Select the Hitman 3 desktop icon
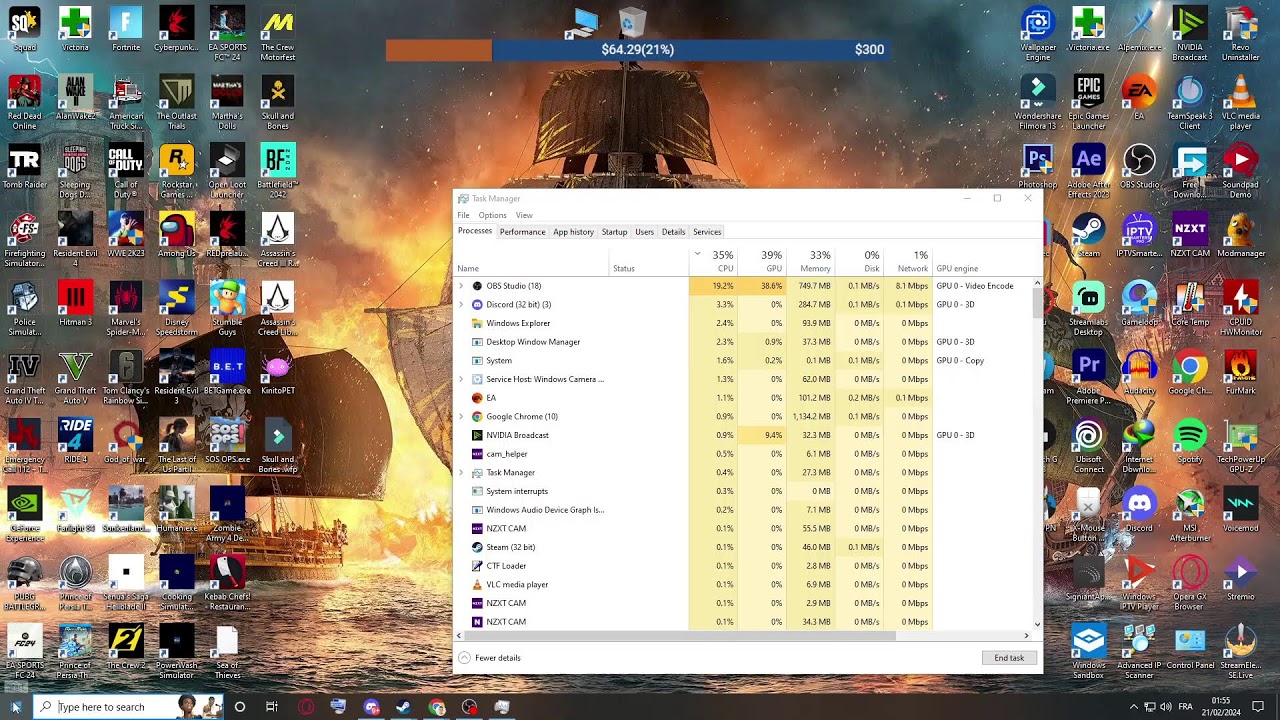The height and width of the screenshot is (720, 1280). (x=75, y=304)
